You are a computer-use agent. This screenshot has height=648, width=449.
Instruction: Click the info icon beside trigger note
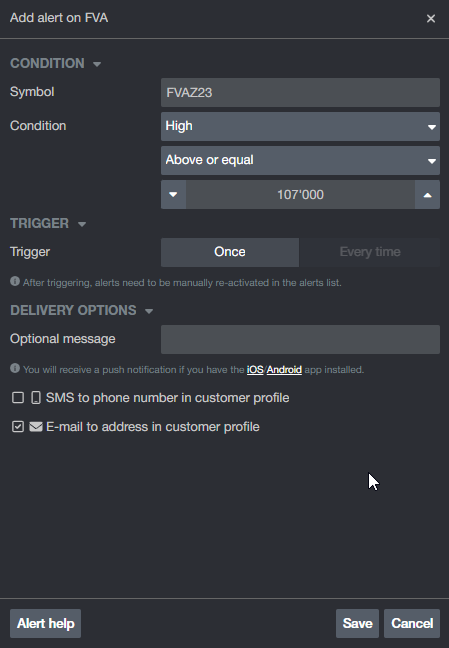(15, 281)
